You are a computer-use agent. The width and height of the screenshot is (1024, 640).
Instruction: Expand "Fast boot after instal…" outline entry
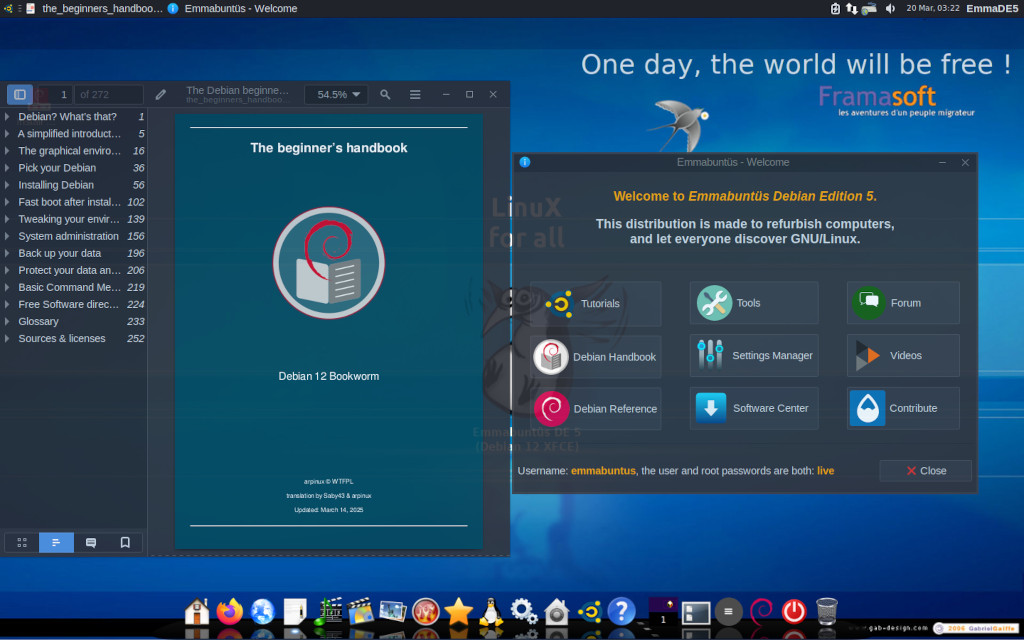[x=7, y=202]
